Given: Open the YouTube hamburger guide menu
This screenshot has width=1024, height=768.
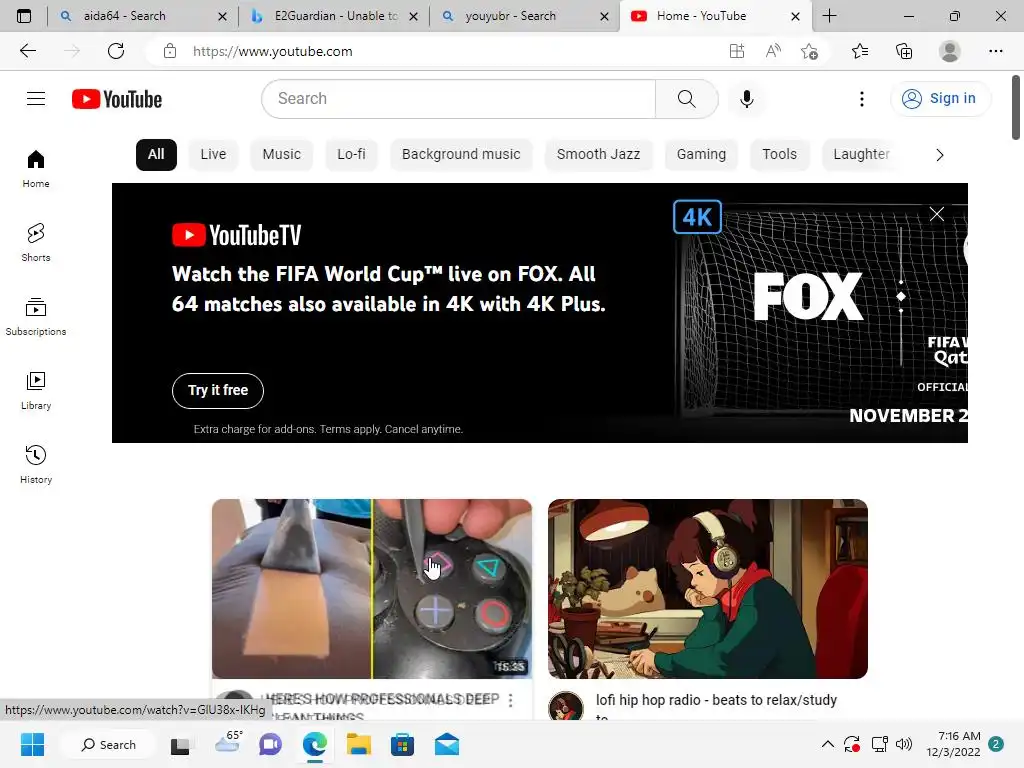Looking at the screenshot, I should coord(36,99).
